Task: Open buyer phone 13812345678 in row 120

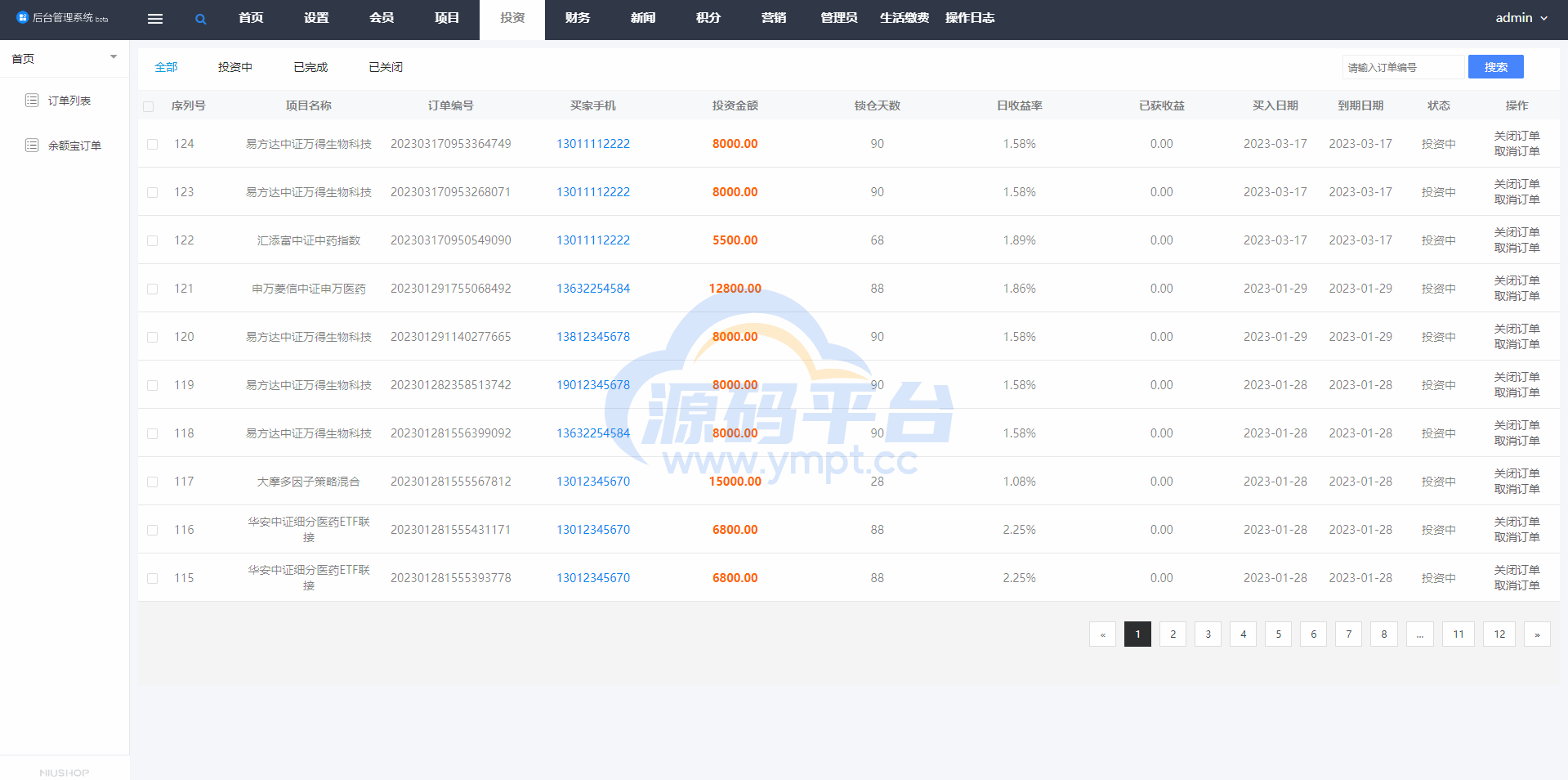Action: (x=593, y=337)
